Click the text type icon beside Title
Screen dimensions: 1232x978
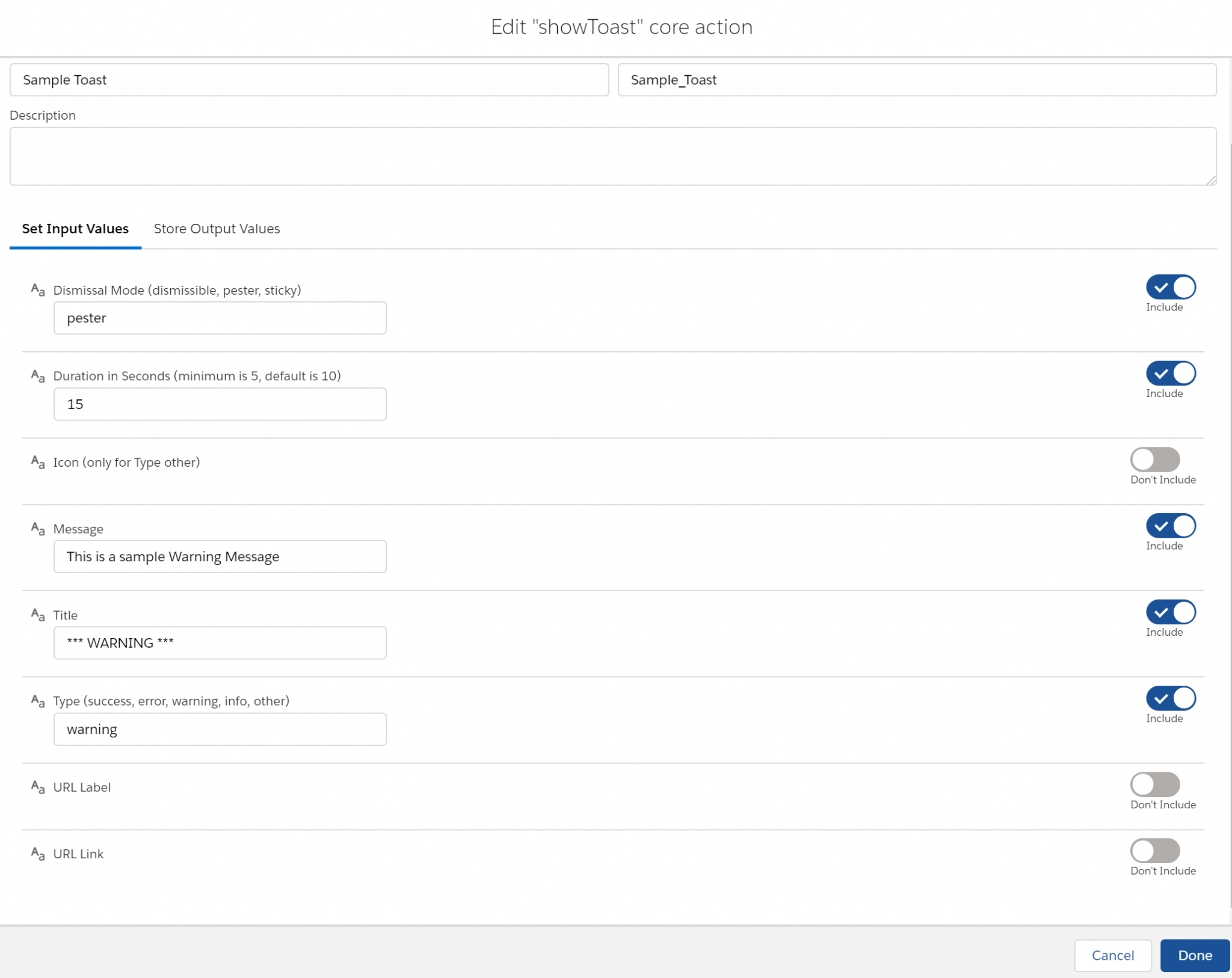coord(37,615)
